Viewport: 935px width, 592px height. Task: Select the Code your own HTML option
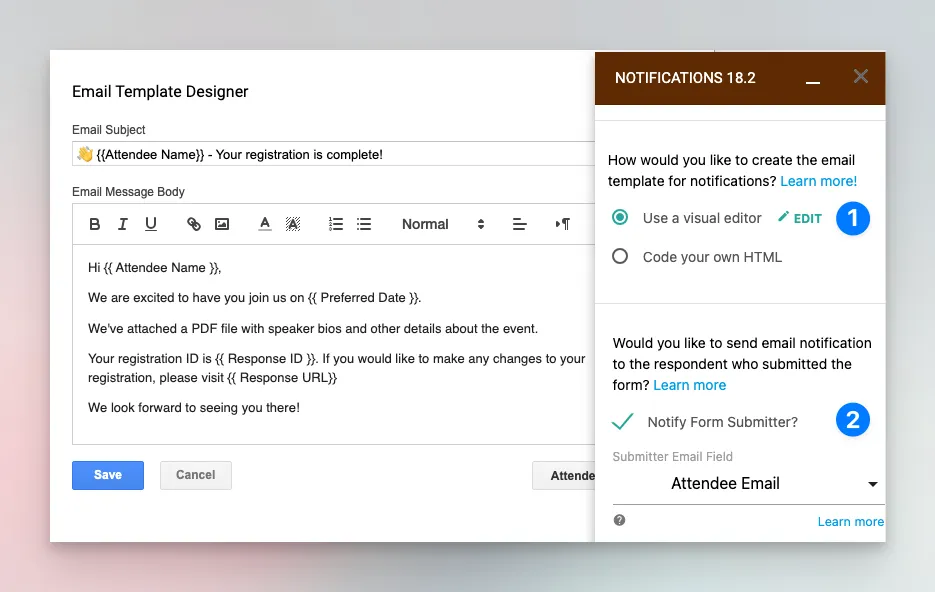[622, 257]
